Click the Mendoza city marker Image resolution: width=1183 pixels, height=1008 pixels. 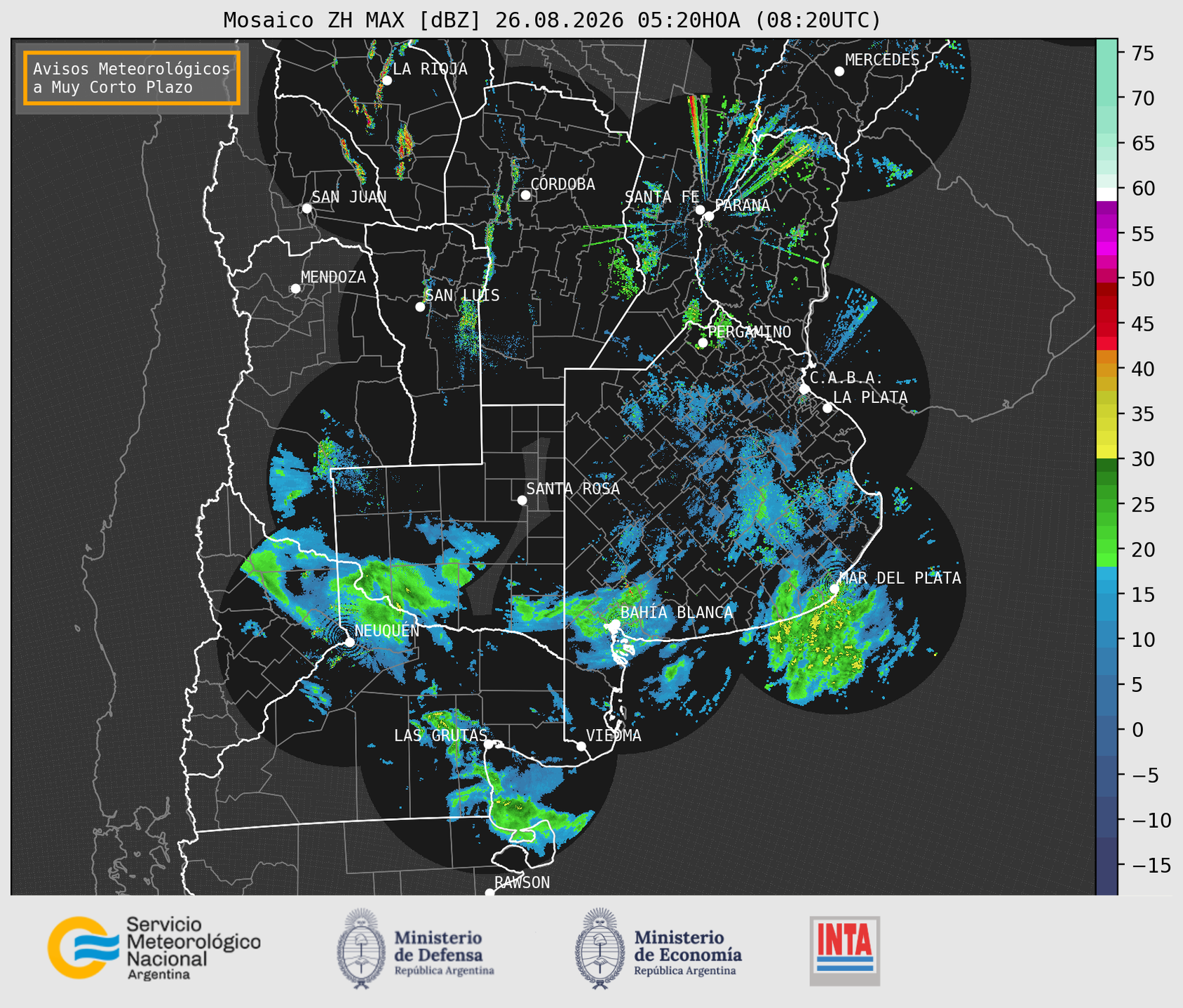click(x=295, y=289)
